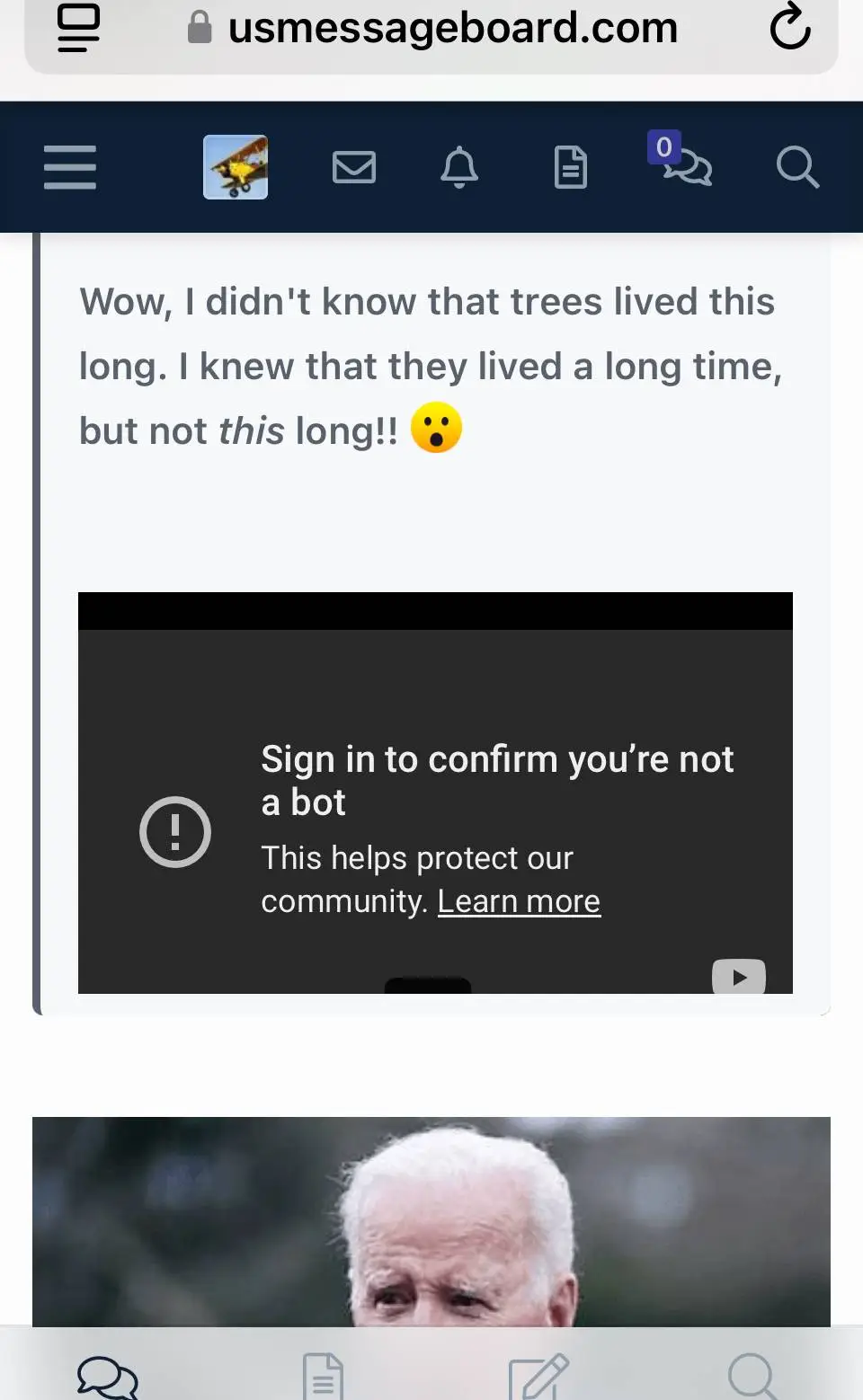Open the envelope inbox icon
Screen dimensions: 863x1400
click(354, 167)
